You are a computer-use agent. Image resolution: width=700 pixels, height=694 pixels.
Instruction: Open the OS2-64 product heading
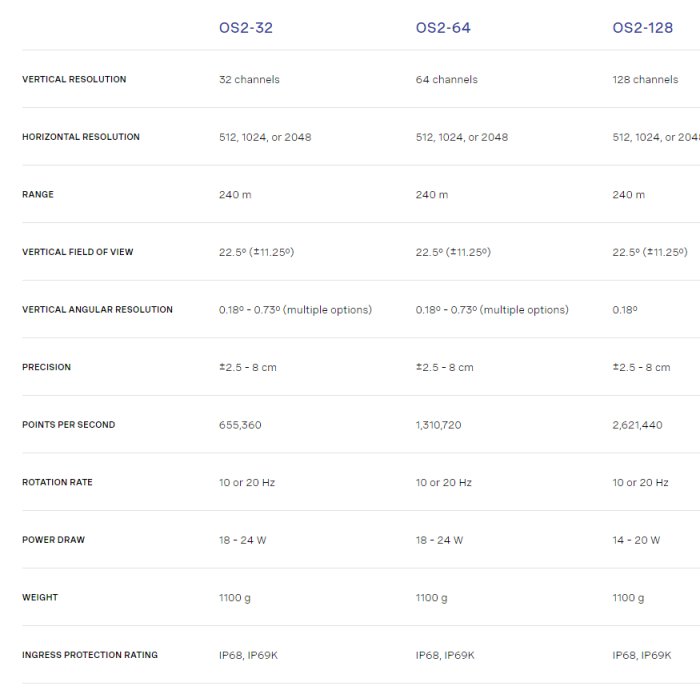(443, 28)
